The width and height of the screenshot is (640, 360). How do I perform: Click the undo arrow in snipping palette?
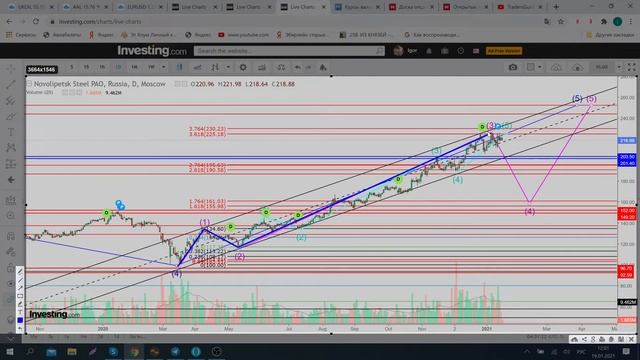(20, 328)
